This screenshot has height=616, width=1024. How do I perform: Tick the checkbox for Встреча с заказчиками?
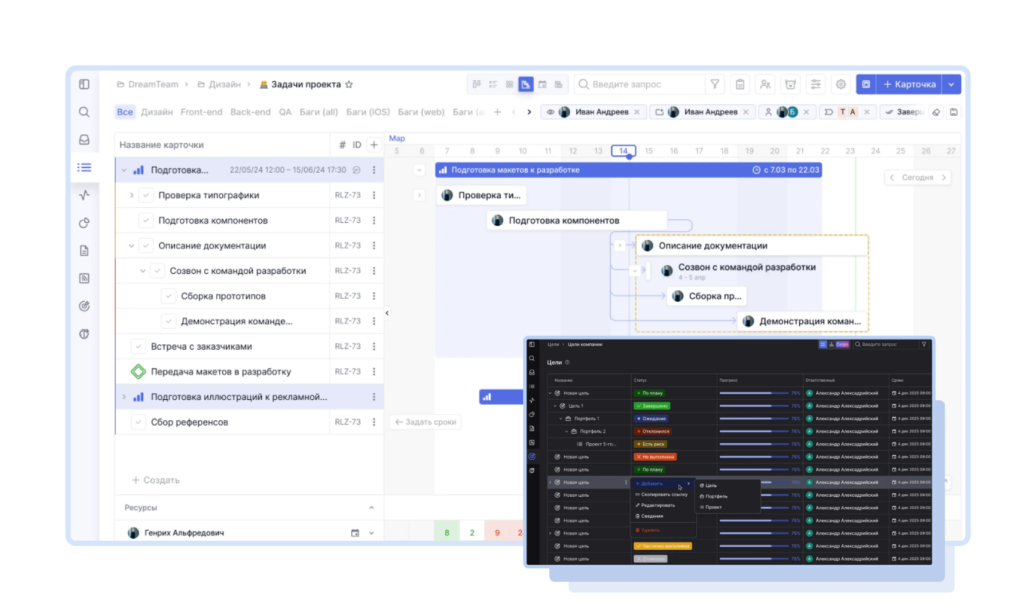pos(139,346)
